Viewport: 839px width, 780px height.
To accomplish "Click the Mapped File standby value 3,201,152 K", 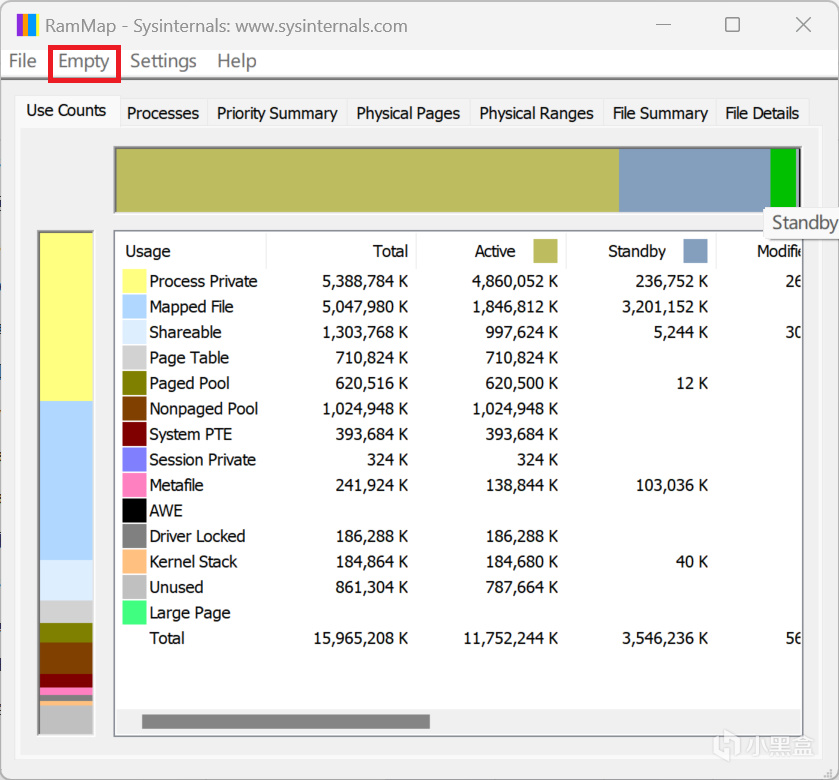I will [665, 307].
